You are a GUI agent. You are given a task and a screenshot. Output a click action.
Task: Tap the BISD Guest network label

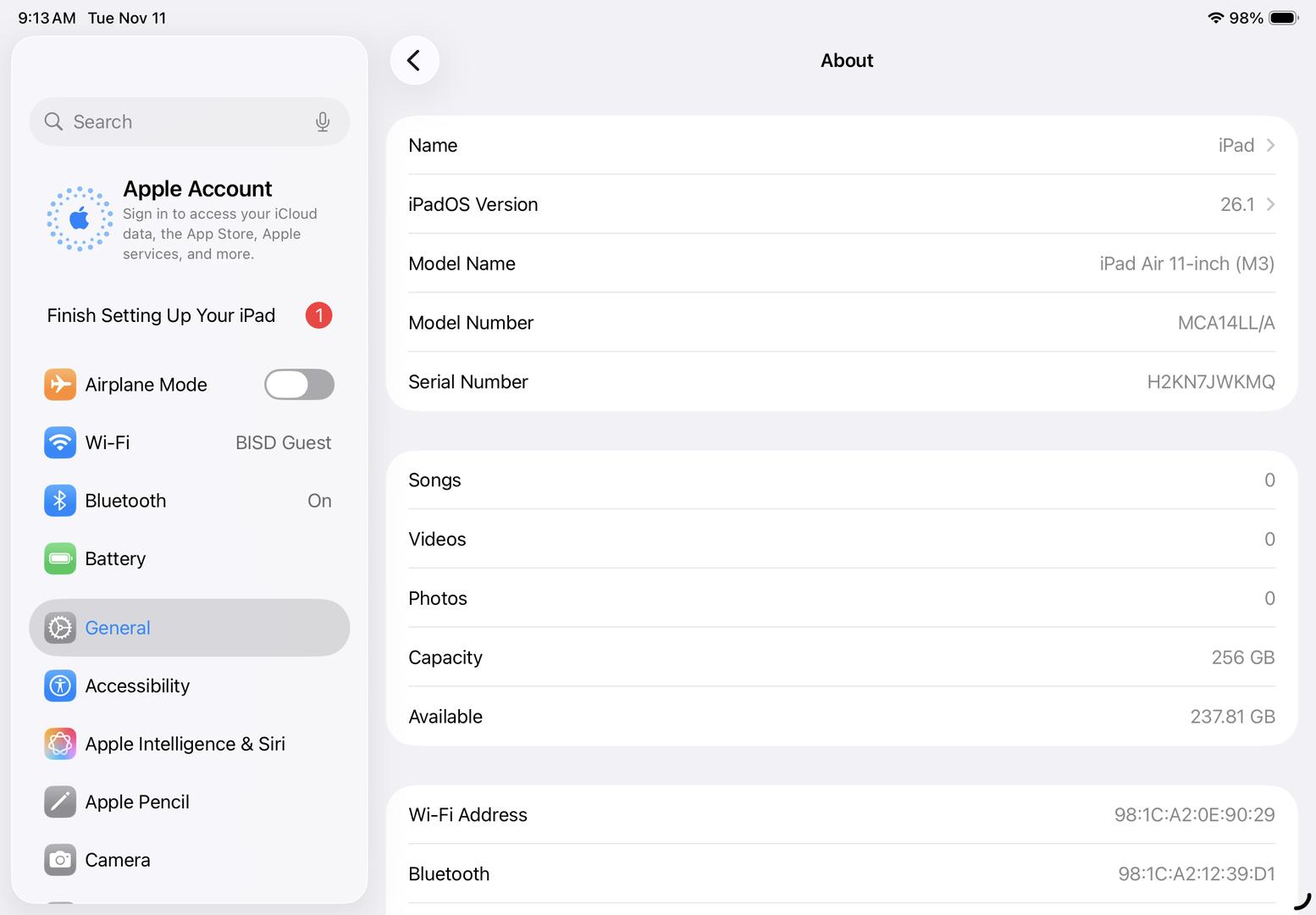click(283, 442)
